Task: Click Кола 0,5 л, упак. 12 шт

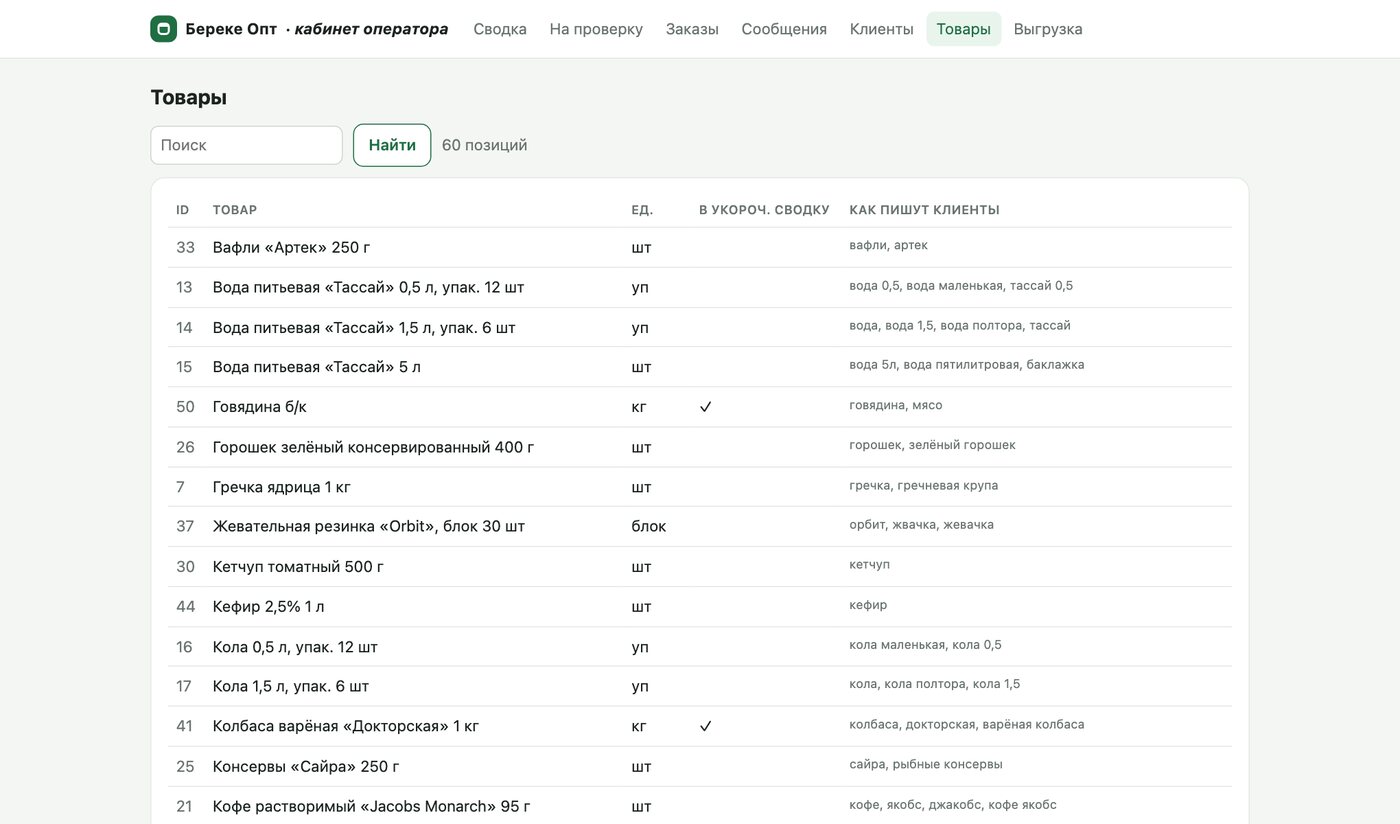Action: click(x=296, y=646)
